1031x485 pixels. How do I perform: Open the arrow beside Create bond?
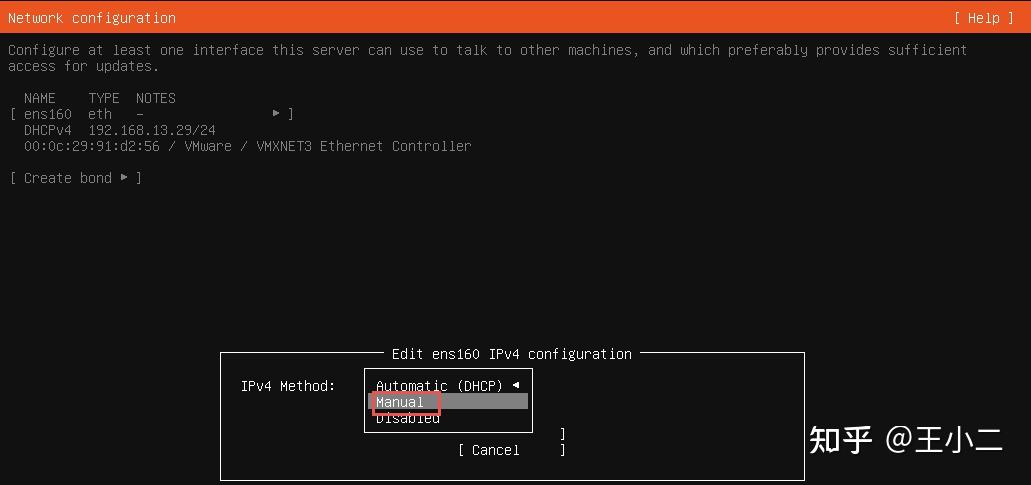tap(124, 177)
